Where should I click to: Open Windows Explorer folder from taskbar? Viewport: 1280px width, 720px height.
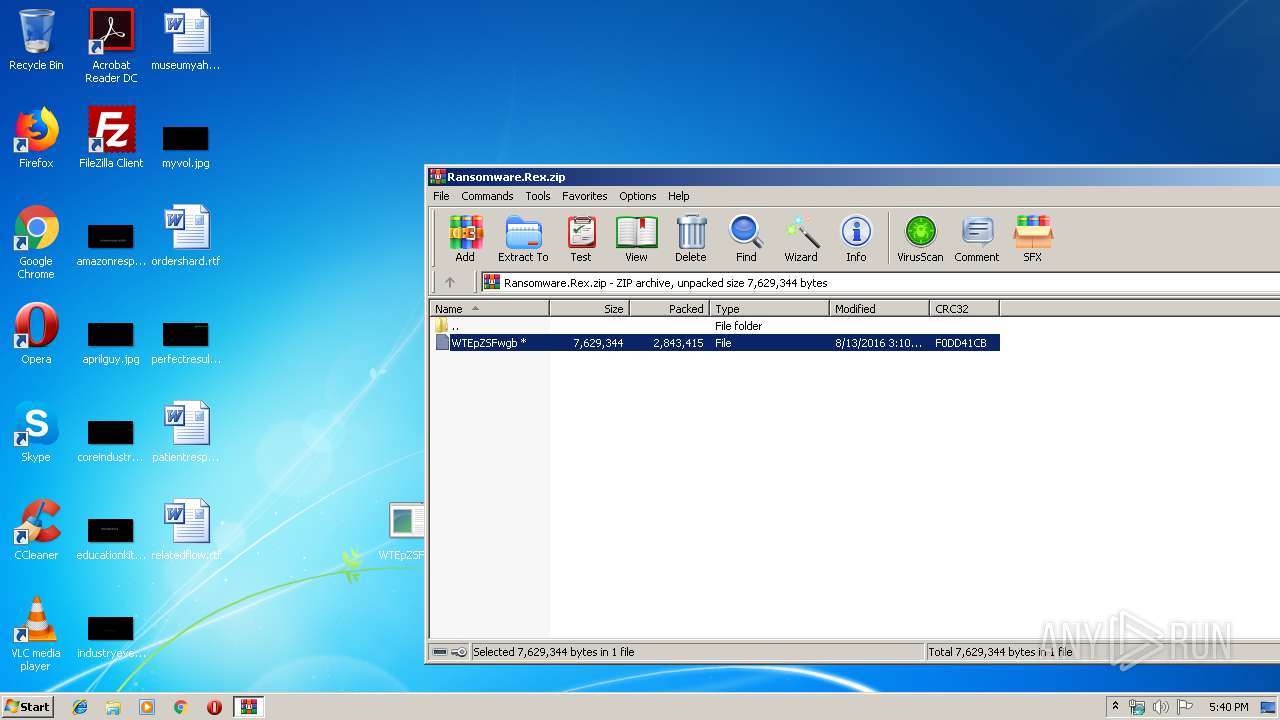[x=113, y=707]
